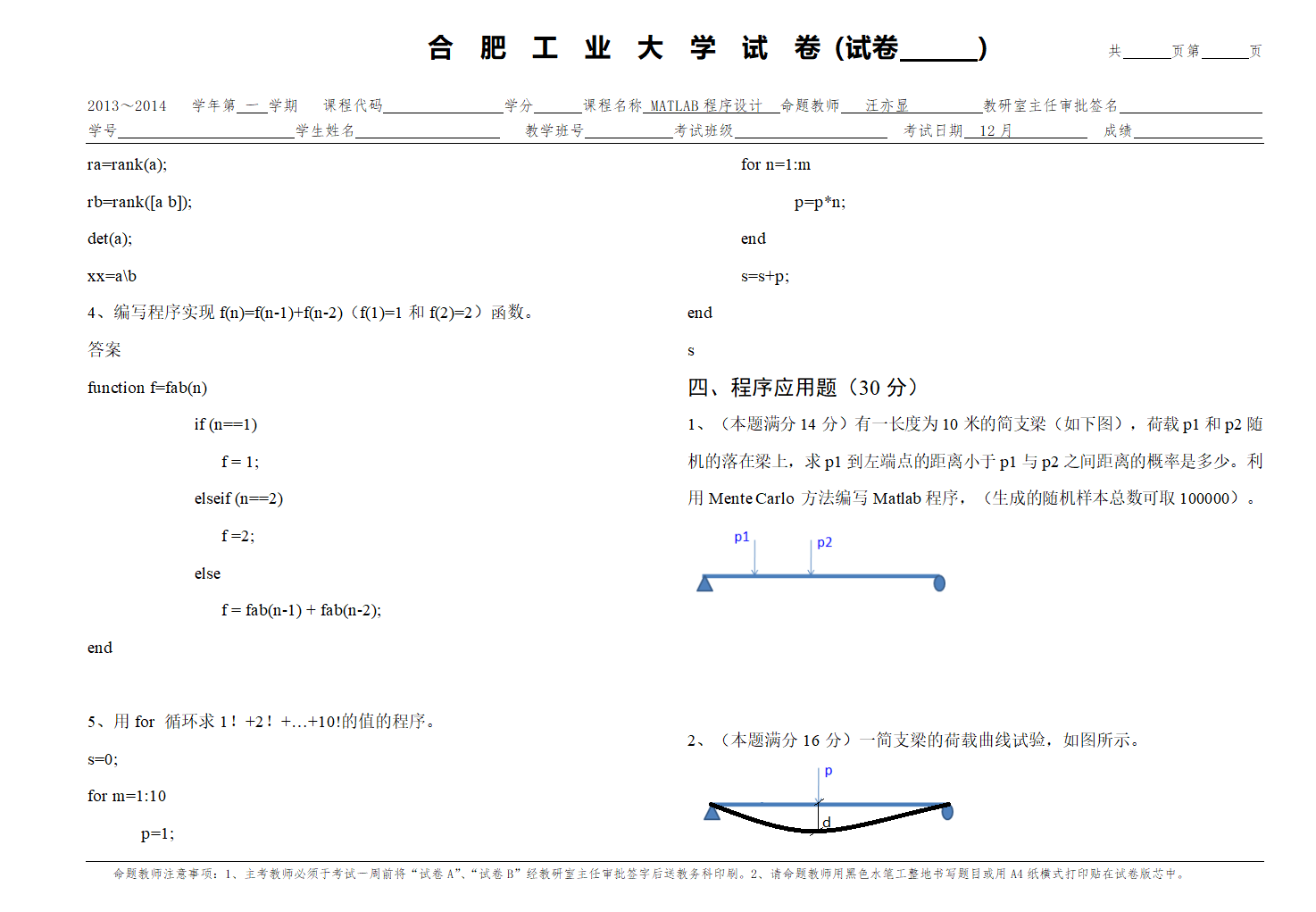Click the 学号 blank field
The image size is (1316, 912).
pos(206,130)
